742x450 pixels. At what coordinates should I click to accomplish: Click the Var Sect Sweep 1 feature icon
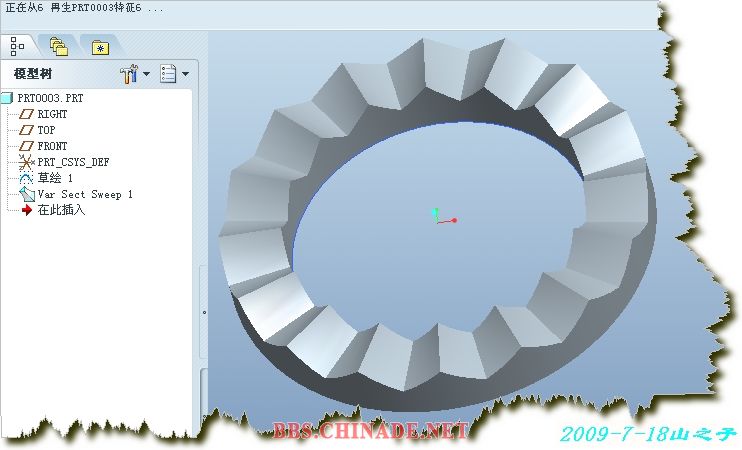tap(27, 194)
